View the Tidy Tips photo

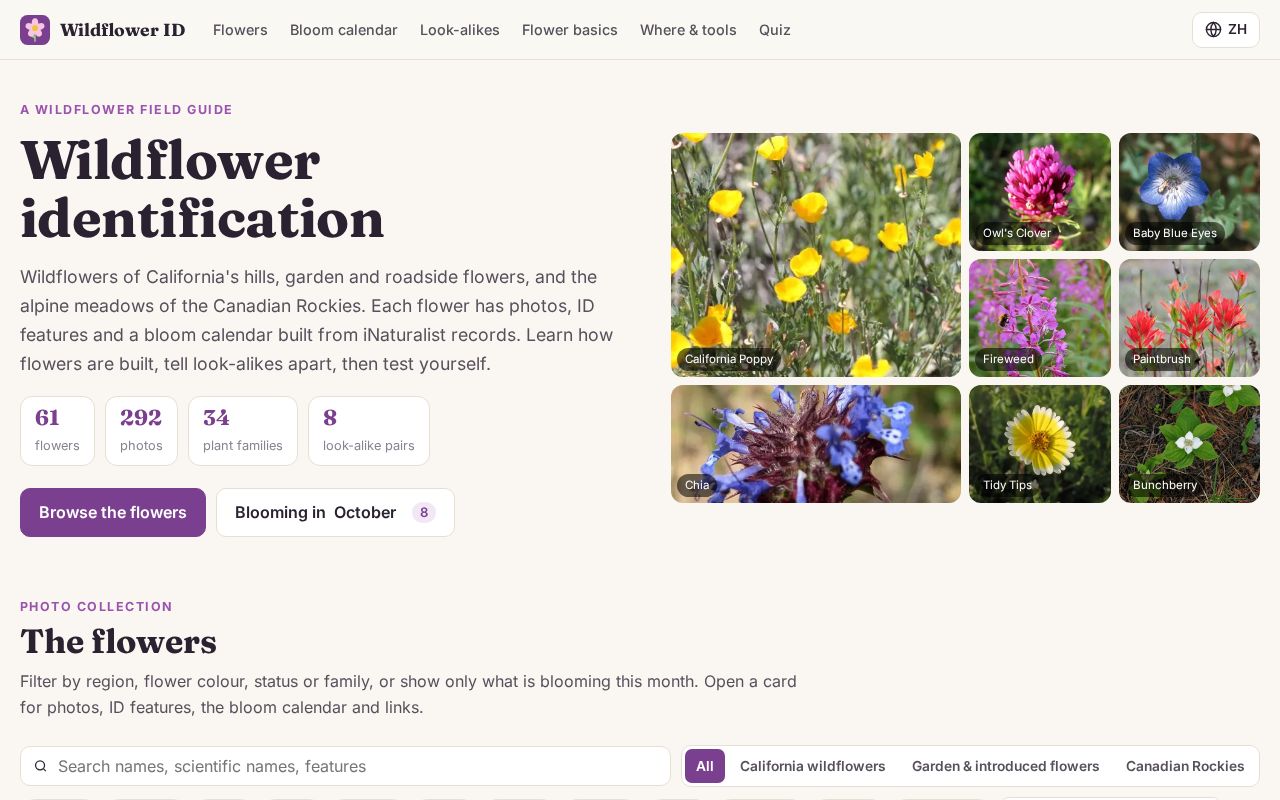coord(1040,444)
